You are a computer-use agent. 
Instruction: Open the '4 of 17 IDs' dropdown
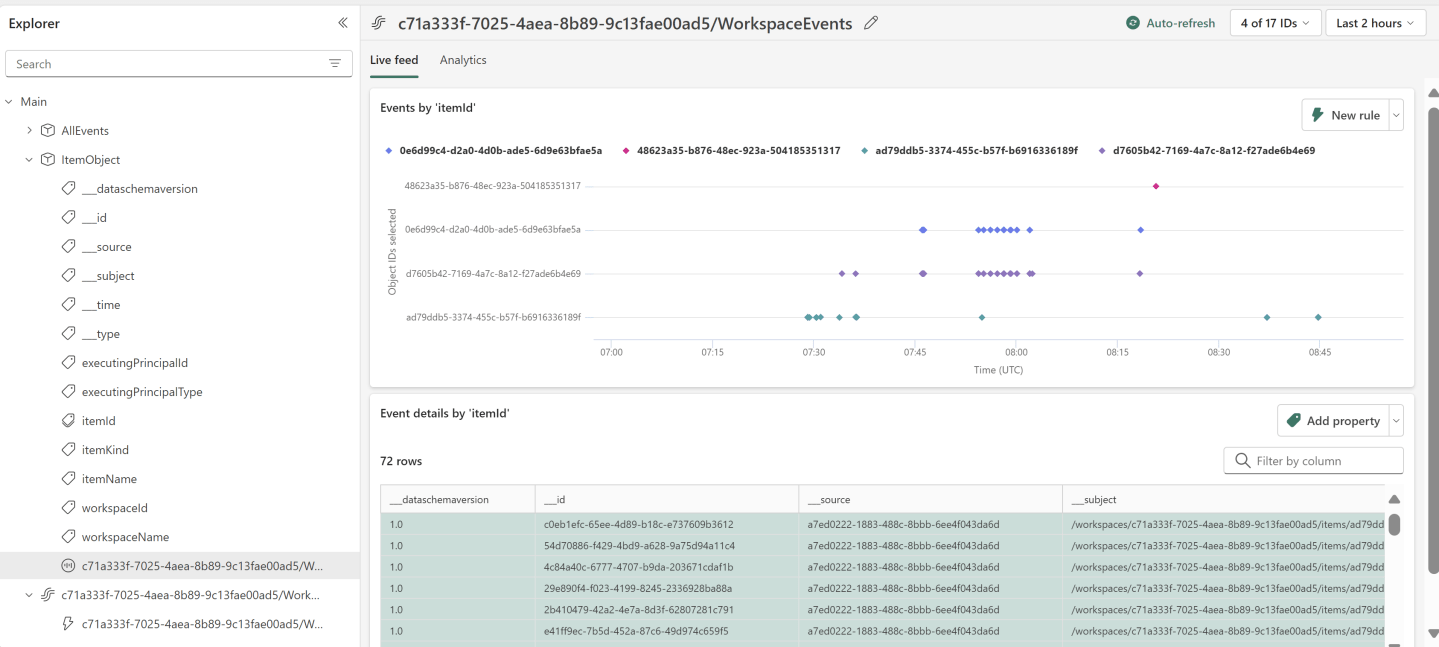click(x=1275, y=22)
